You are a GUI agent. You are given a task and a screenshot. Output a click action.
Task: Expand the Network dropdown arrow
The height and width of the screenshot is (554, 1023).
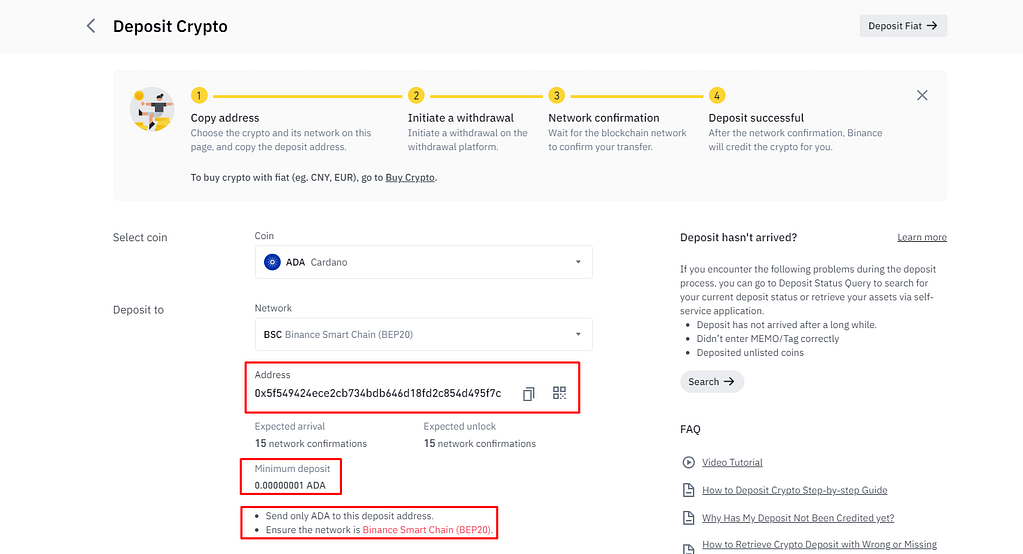[578, 334]
